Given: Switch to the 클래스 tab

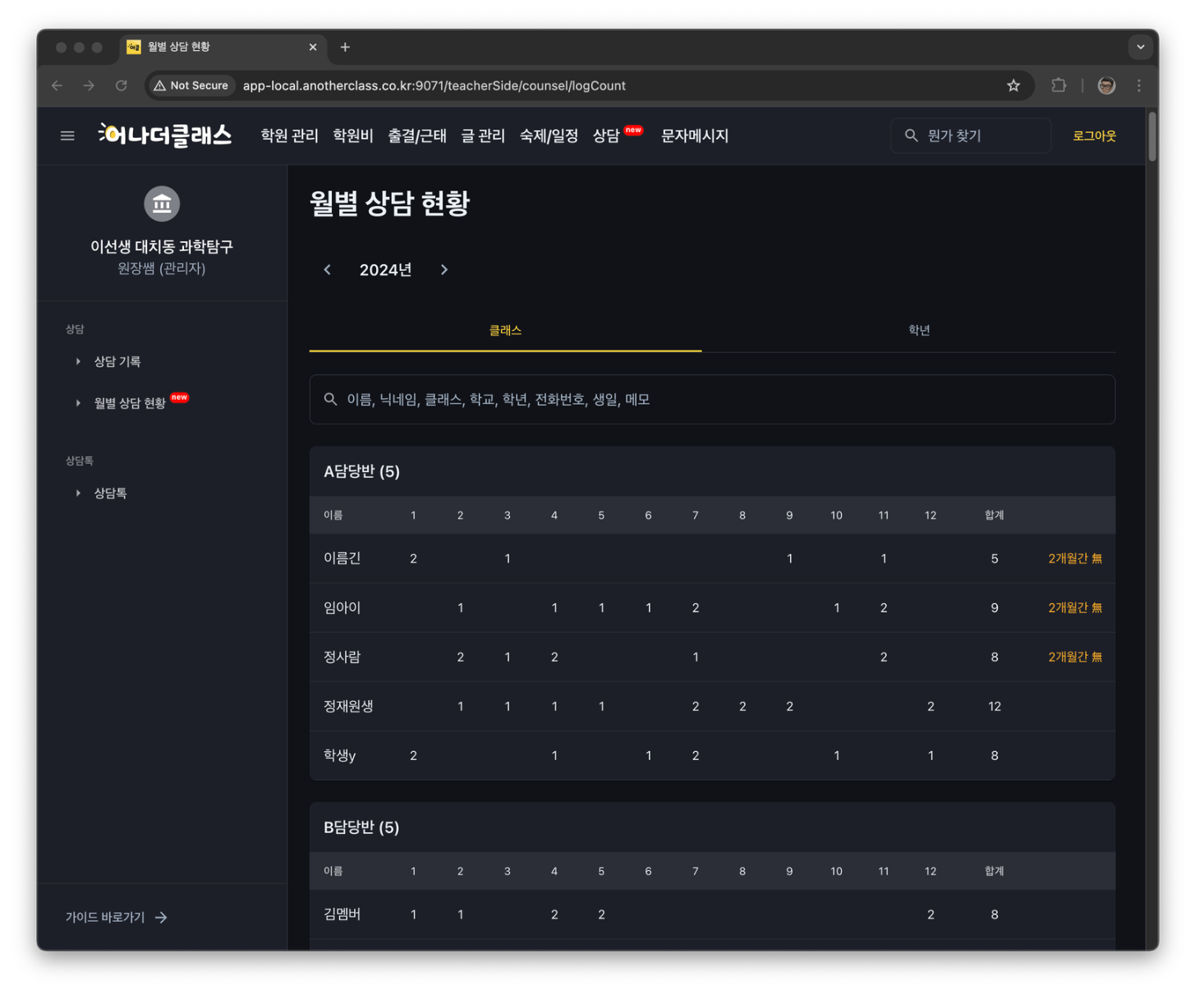Looking at the screenshot, I should click(505, 330).
